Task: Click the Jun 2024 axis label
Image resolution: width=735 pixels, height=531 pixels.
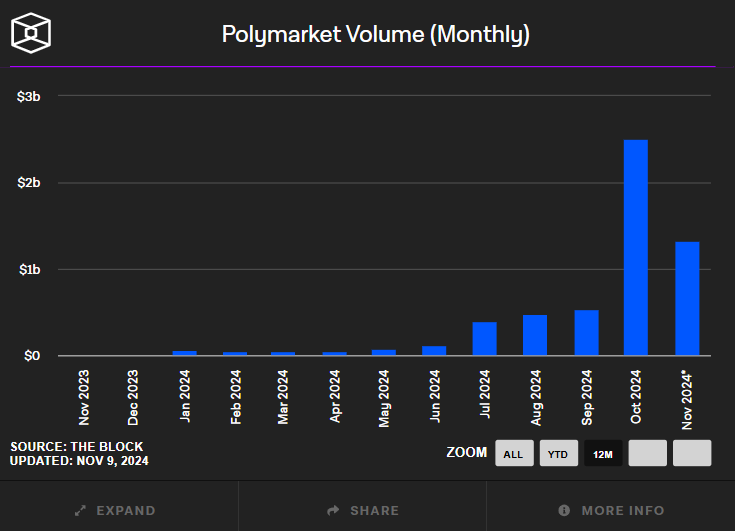Action: (435, 398)
